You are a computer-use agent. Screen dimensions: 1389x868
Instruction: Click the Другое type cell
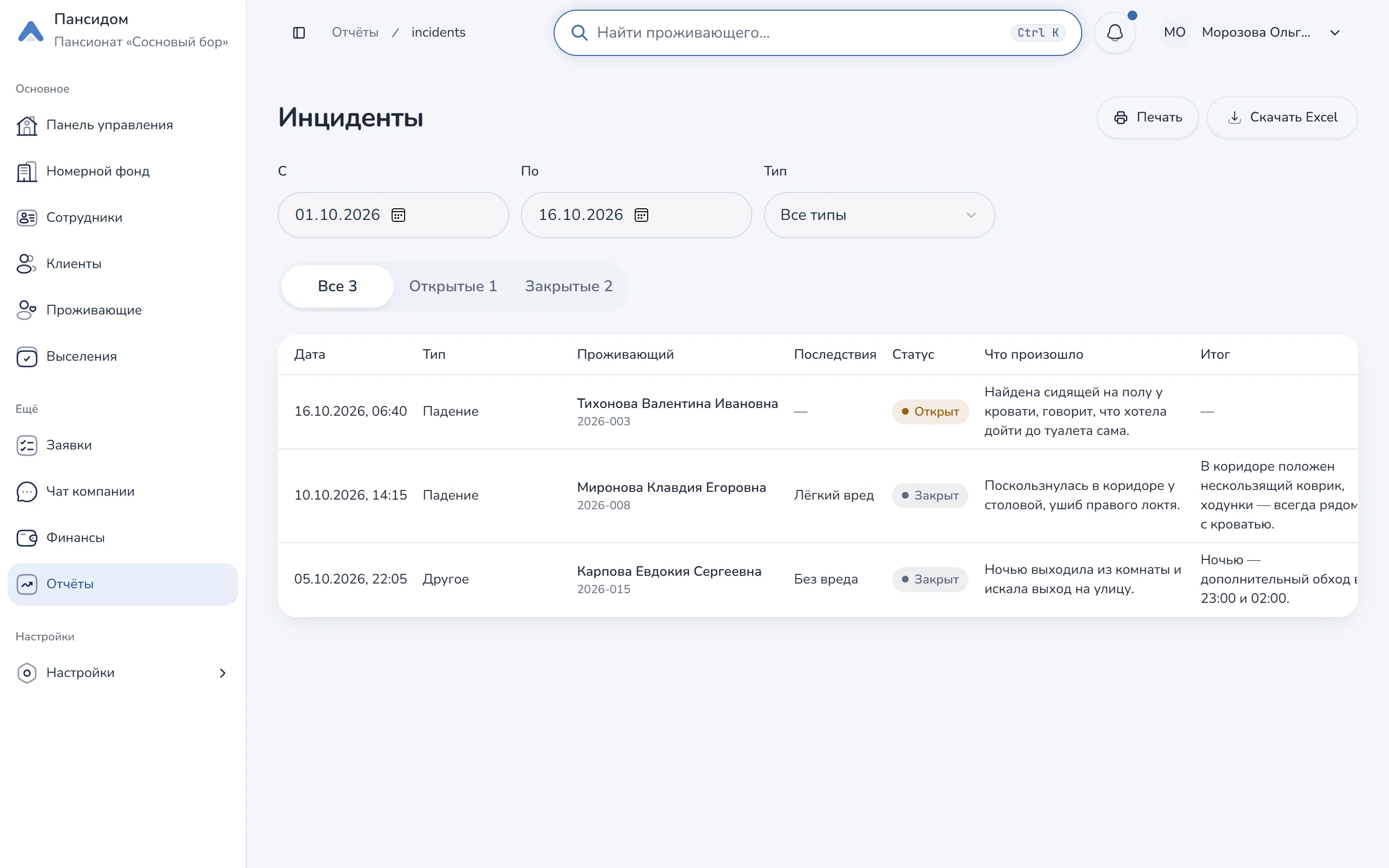click(446, 579)
